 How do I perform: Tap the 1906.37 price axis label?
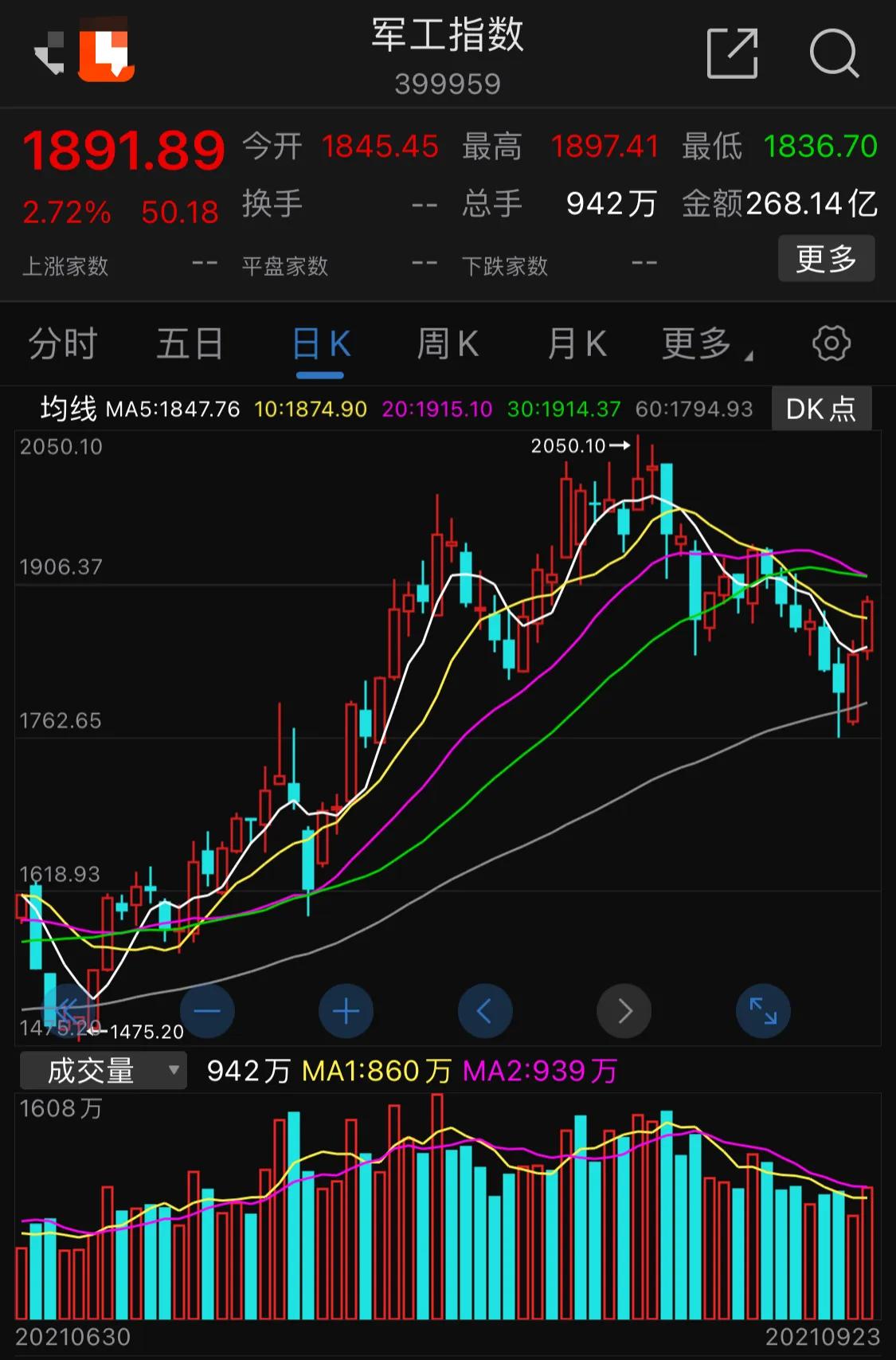pyautogui.click(x=61, y=567)
